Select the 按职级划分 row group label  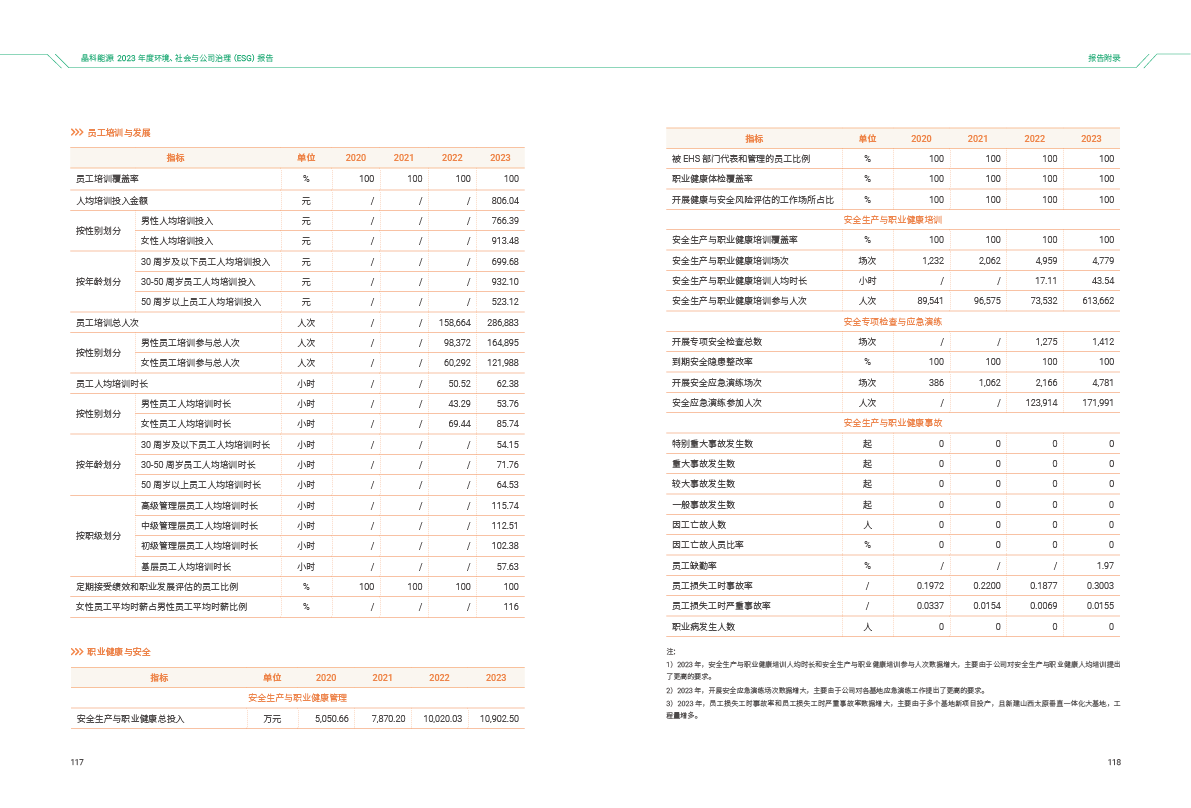point(99,536)
